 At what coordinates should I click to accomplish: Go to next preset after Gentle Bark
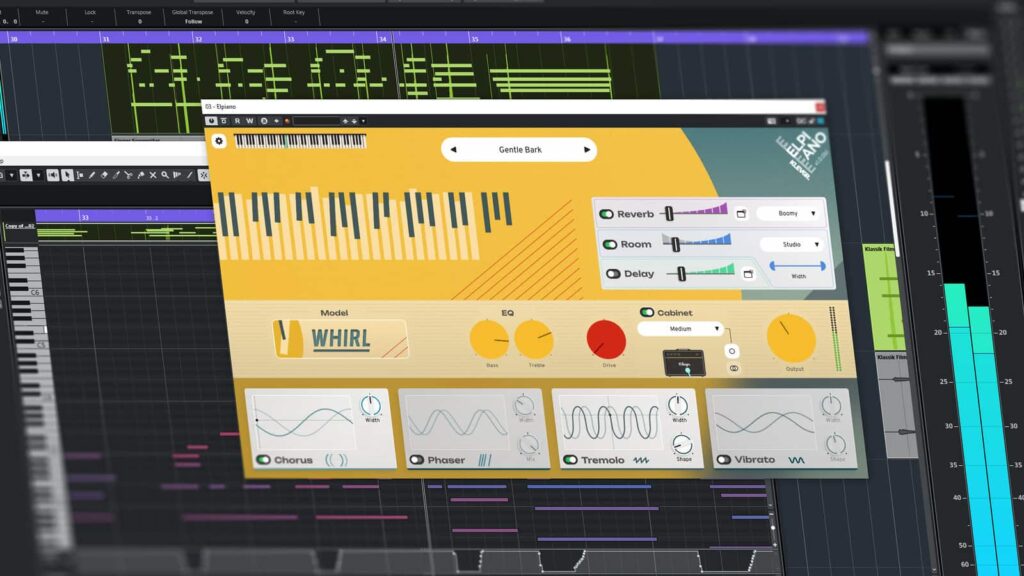[587, 150]
